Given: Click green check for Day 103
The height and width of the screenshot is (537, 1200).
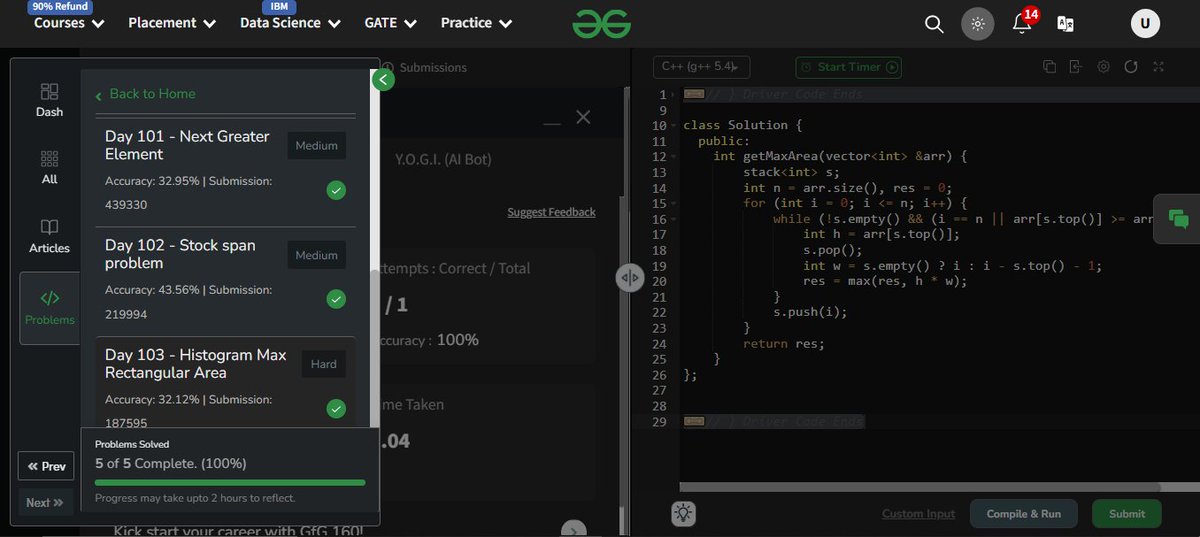Looking at the screenshot, I should (336, 408).
